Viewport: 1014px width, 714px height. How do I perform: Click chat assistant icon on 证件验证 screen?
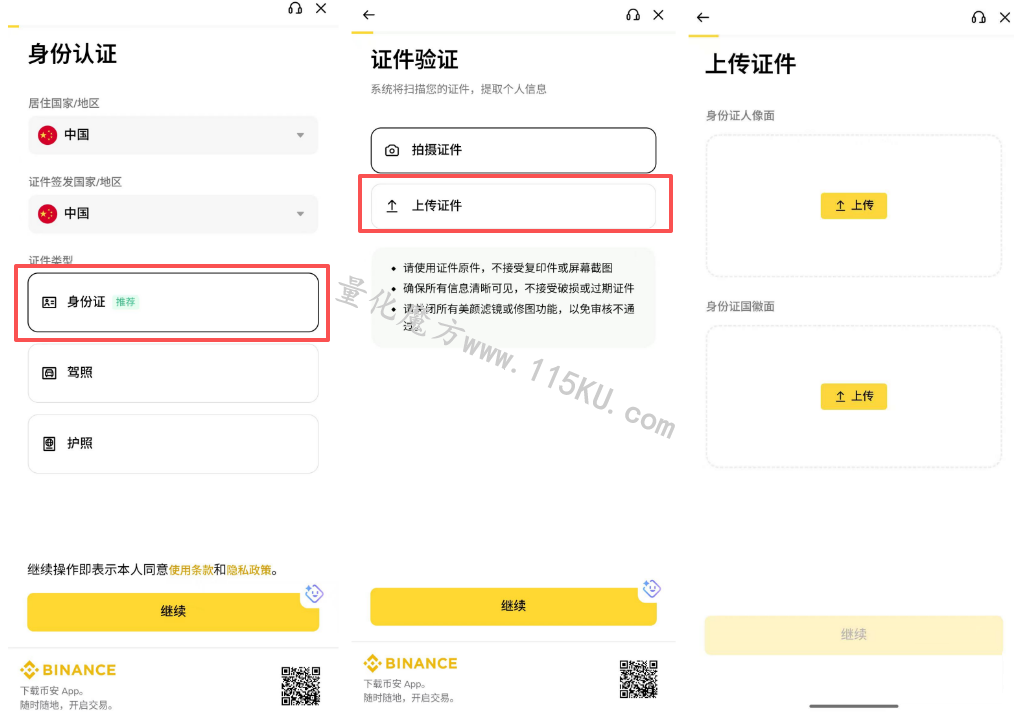point(652,589)
